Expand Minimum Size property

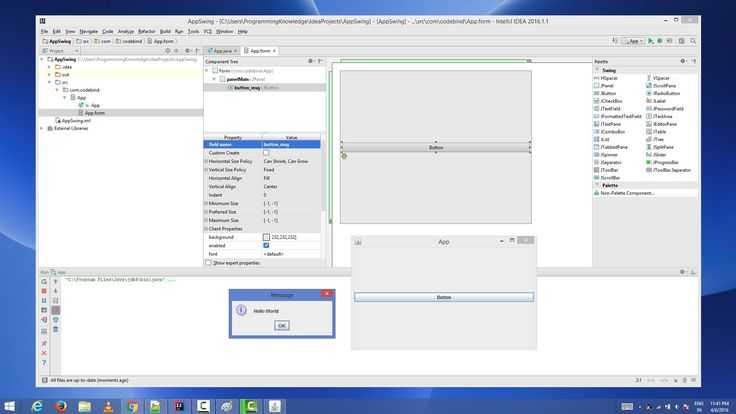(x=206, y=204)
